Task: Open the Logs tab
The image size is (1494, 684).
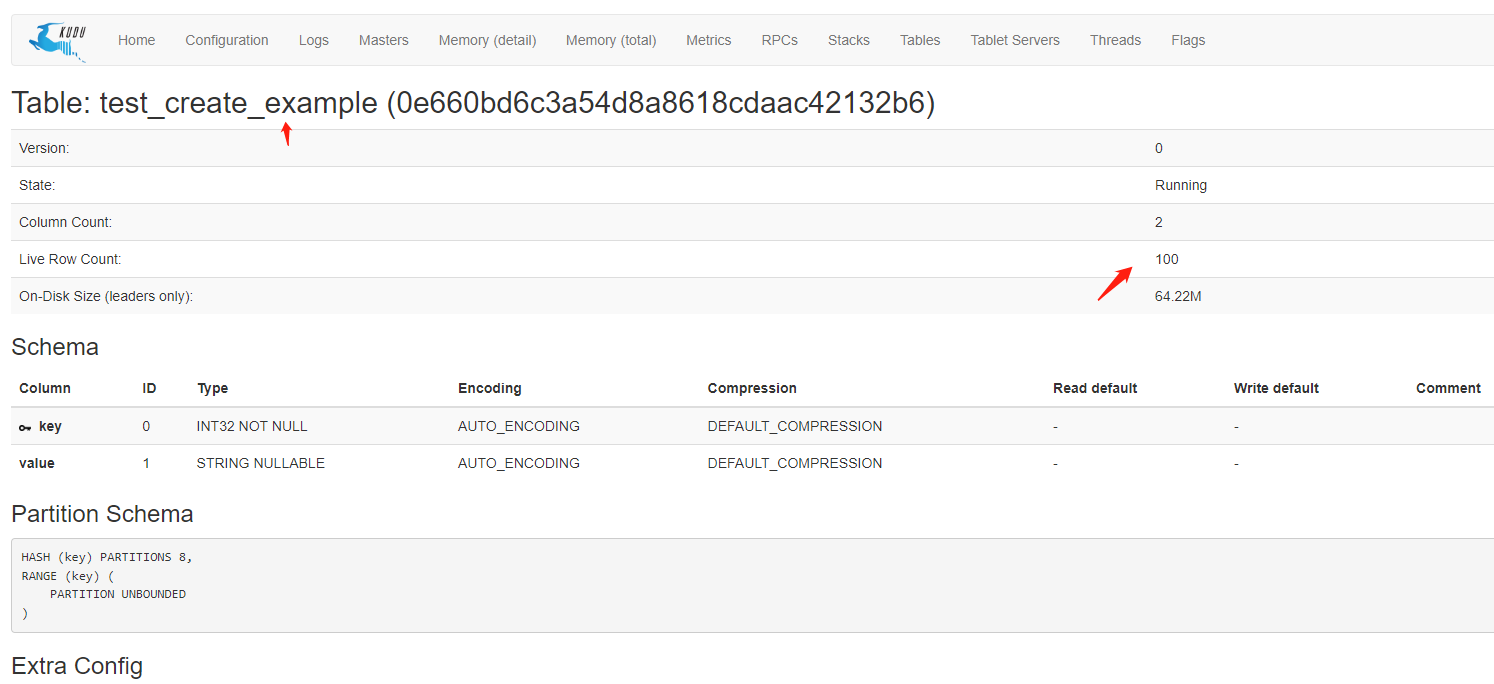Action: pos(313,41)
